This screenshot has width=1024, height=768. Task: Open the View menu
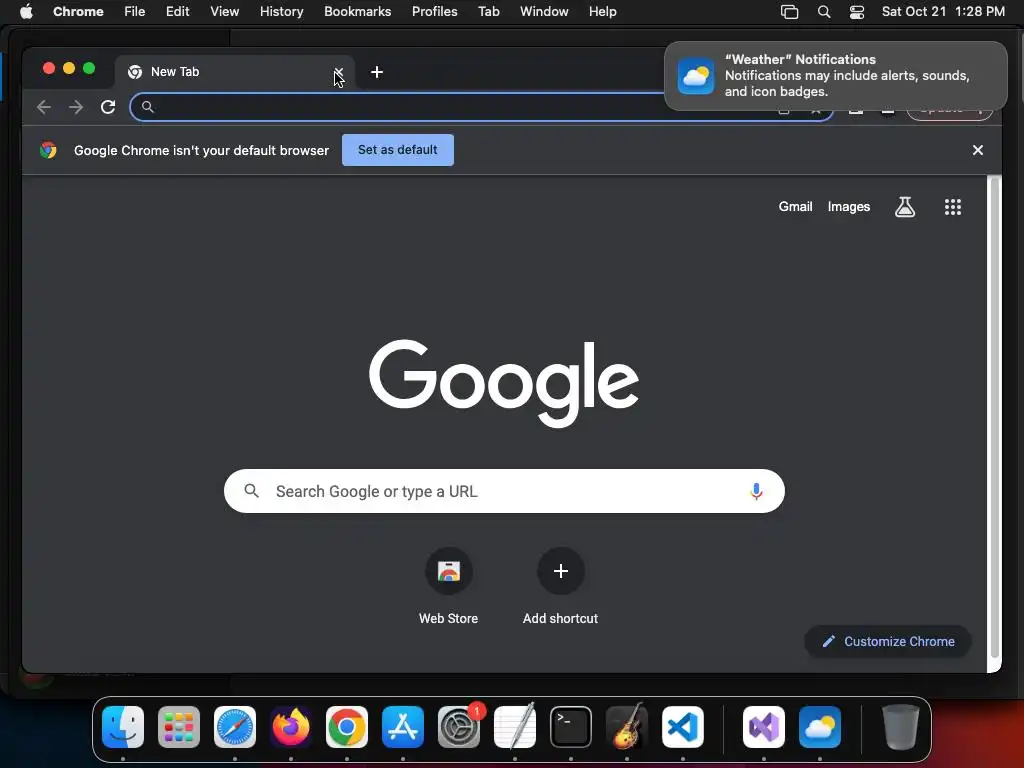click(x=225, y=12)
